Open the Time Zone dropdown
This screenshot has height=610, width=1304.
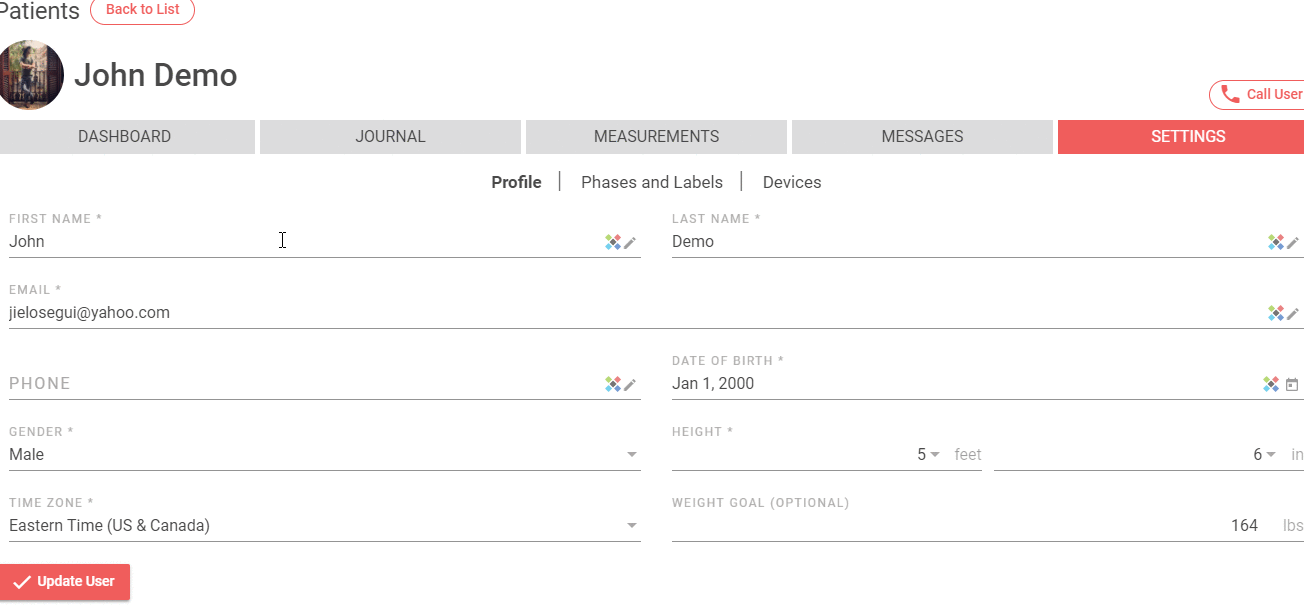coord(632,526)
